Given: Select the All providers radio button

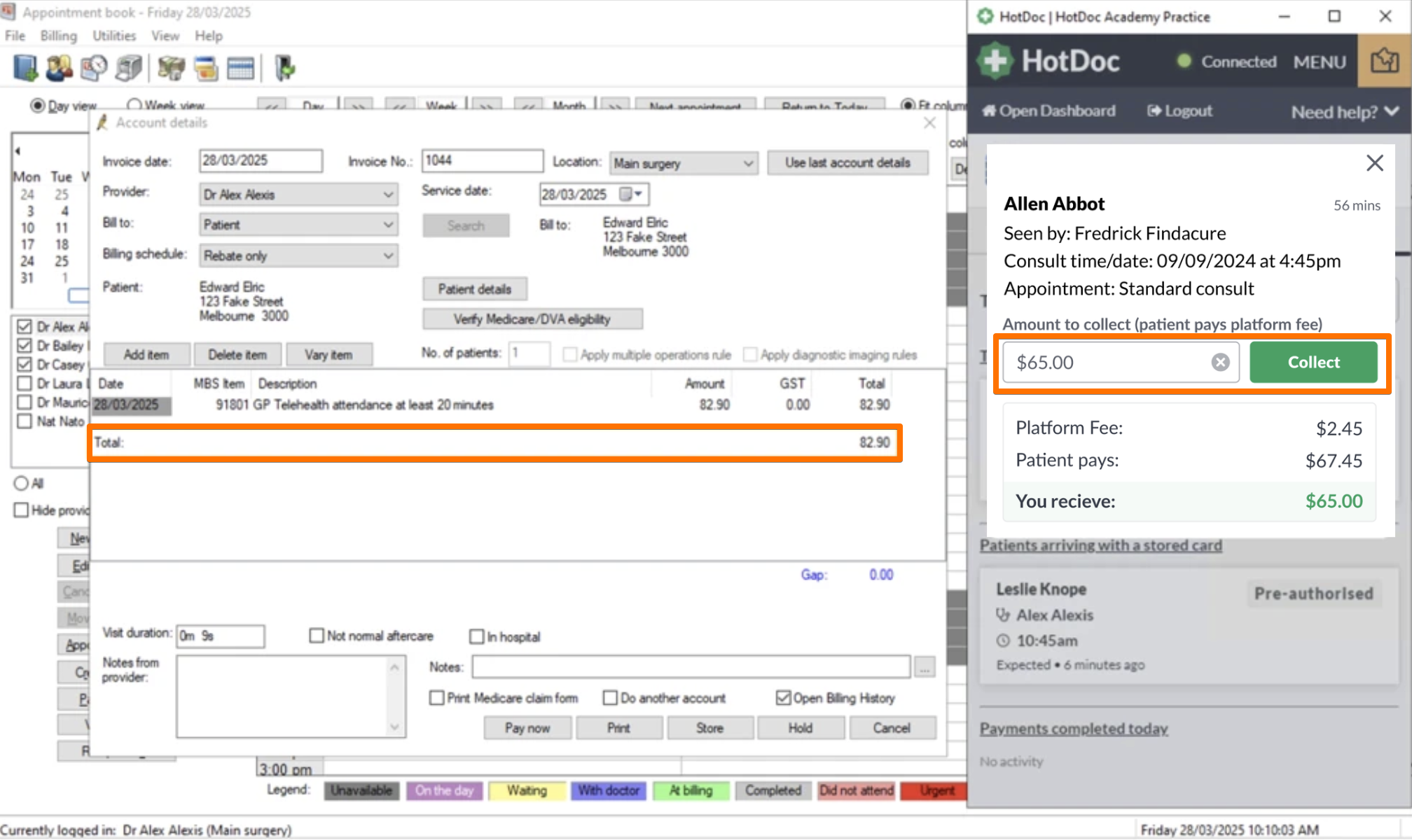Looking at the screenshot, I should [x=21, y=484].
